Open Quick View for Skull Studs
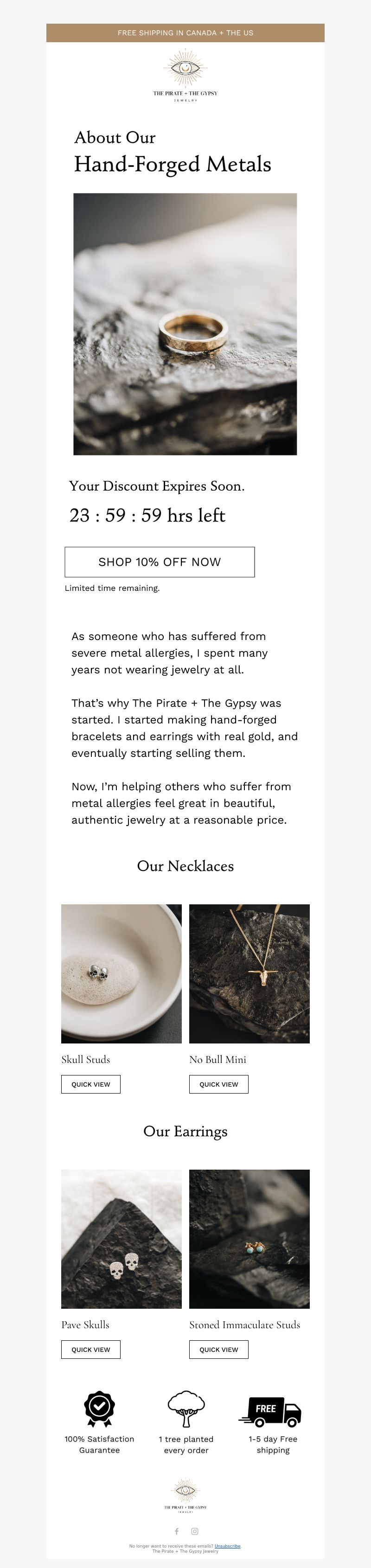Screen dimensions: 371x1568 [90, 1084]
